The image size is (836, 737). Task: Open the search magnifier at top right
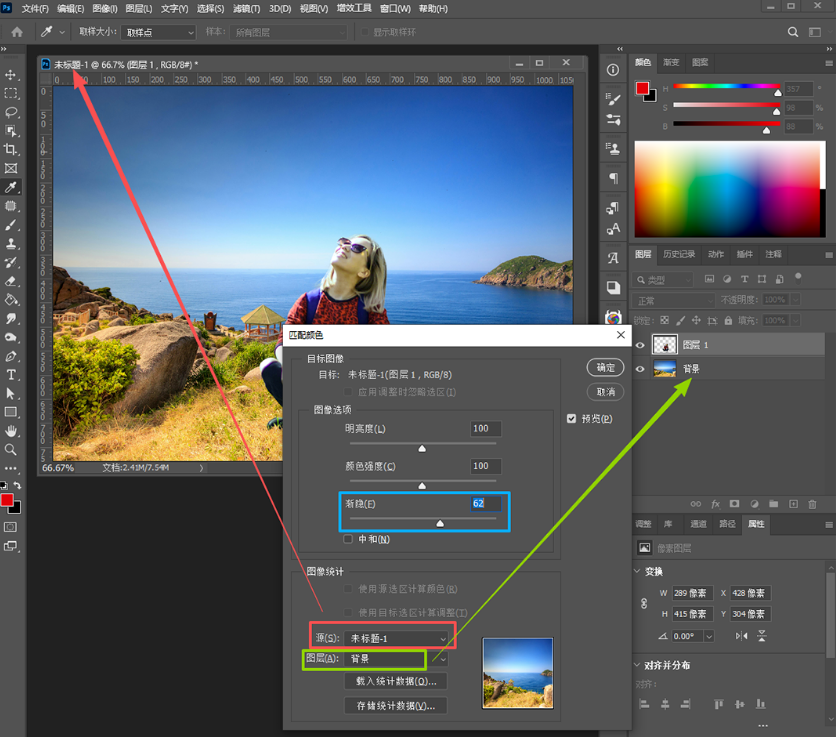793,32
